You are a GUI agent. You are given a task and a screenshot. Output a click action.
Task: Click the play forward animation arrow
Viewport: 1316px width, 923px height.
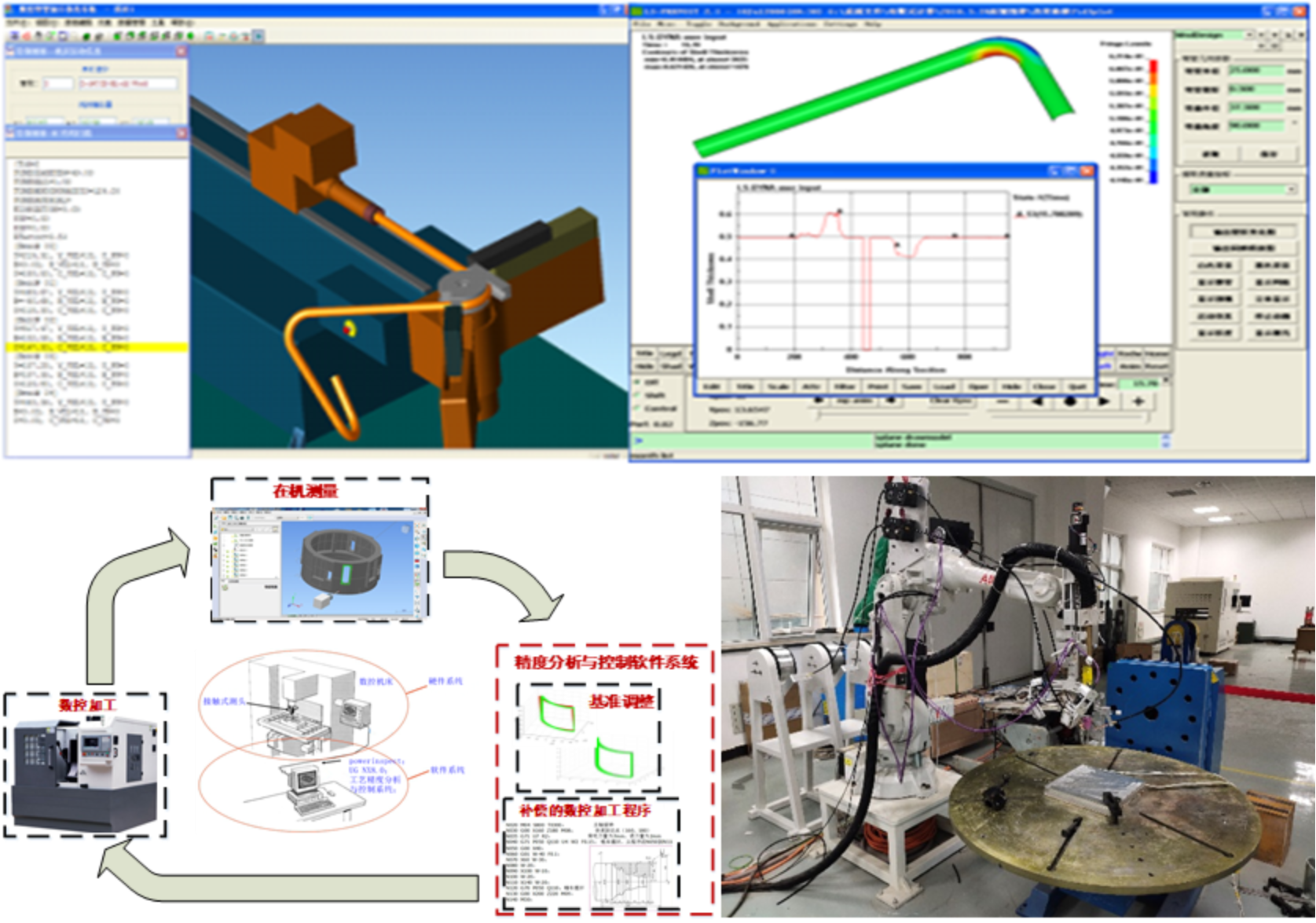[x=1103, y=401]
